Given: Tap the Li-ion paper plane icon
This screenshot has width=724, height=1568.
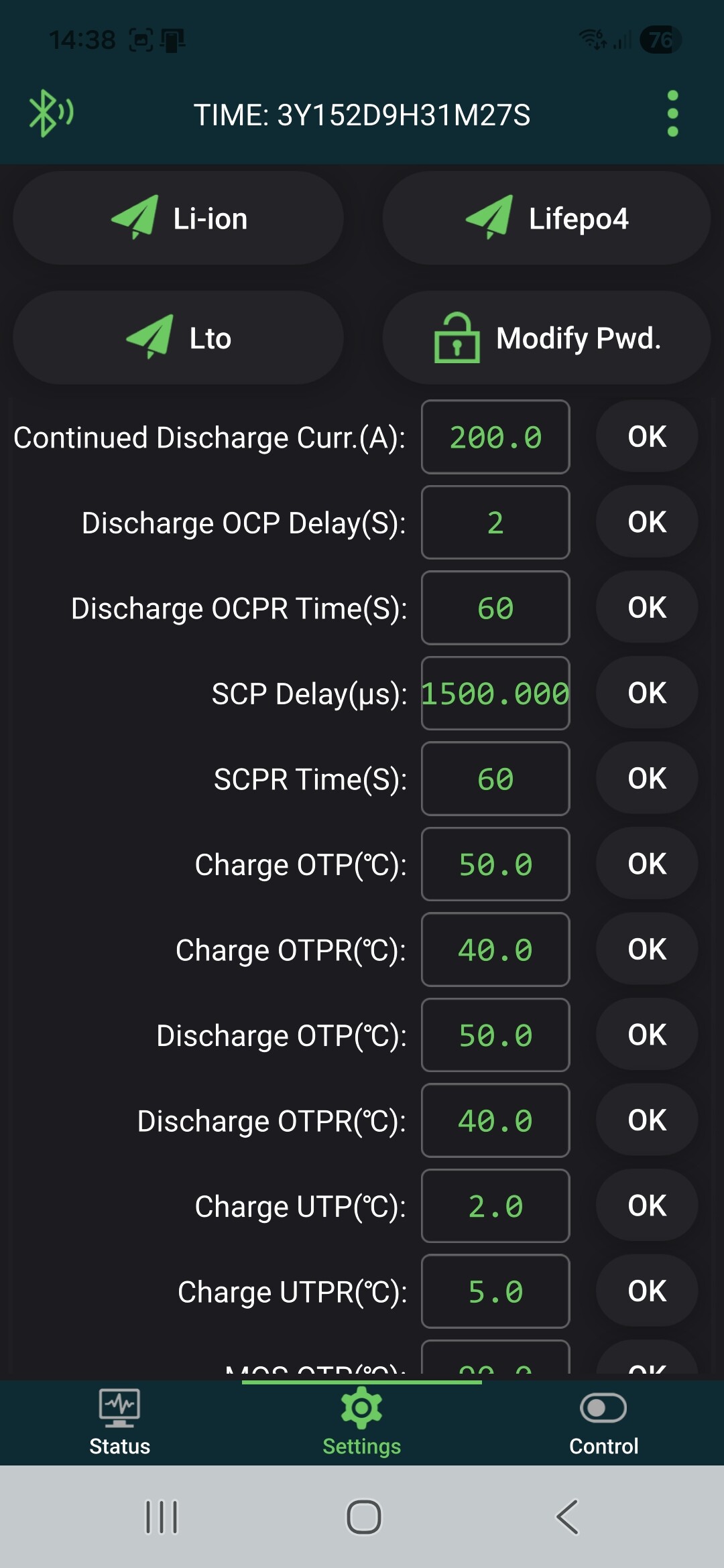Looking at the screenshot, I should 136,217.
